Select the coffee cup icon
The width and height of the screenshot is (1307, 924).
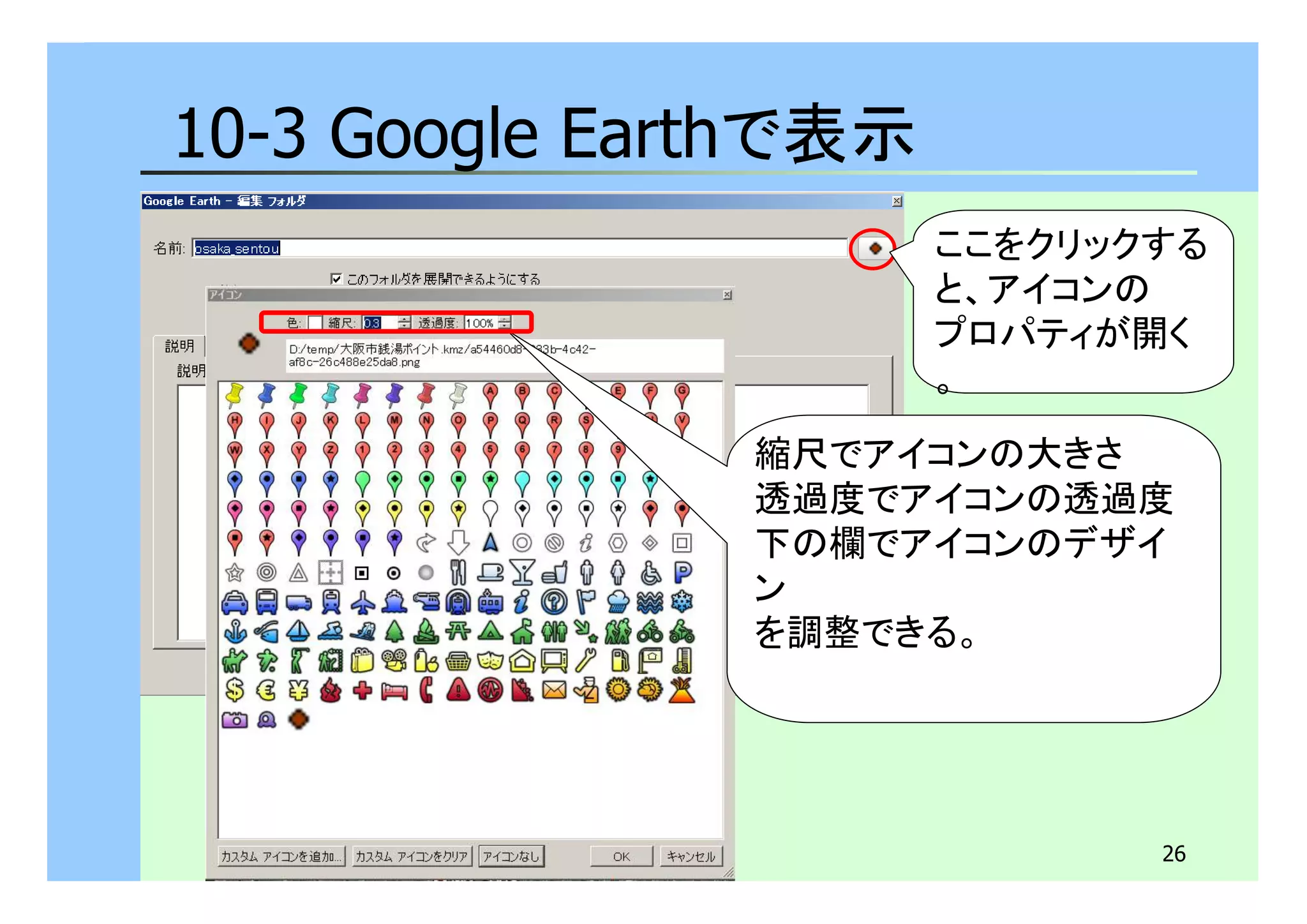click(490, 572)
